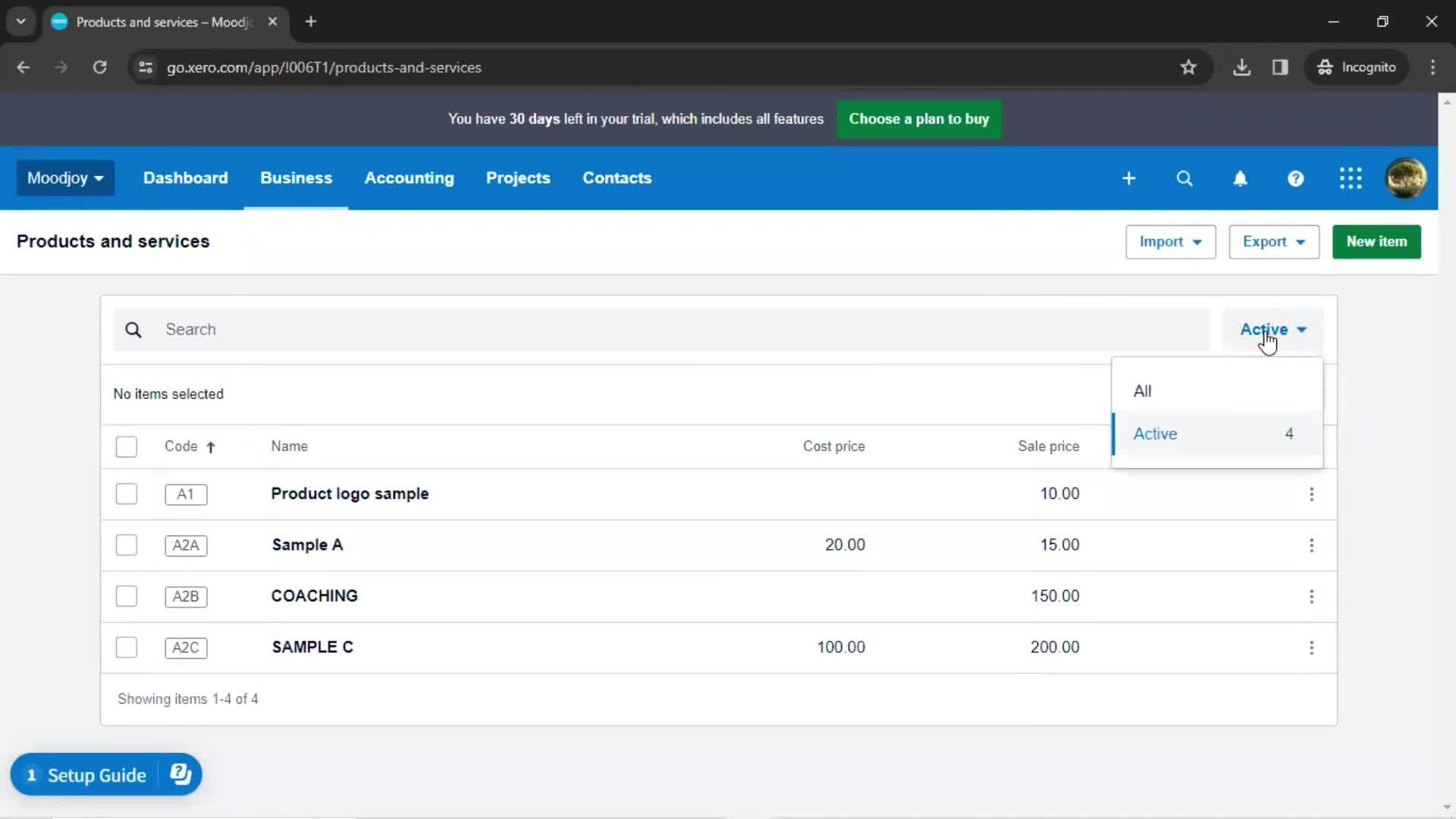Open the Projects menu
Viewport: 1456px width, 819px height.
coord(518,178)
